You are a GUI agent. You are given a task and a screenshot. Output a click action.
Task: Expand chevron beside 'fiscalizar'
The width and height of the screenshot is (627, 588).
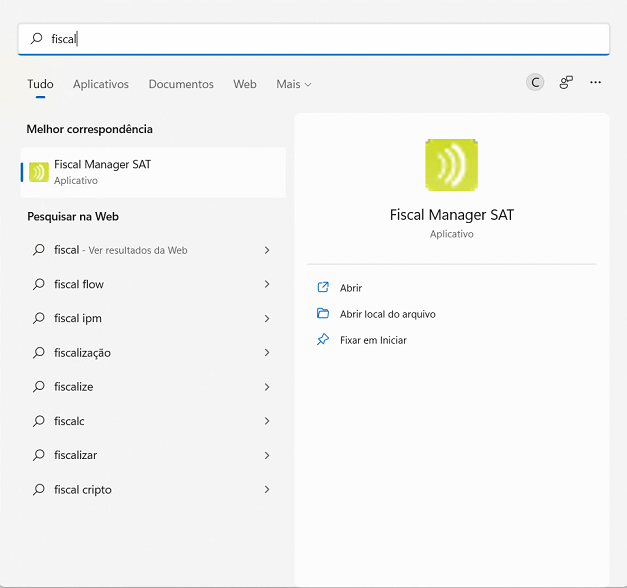tap(267, 455)
